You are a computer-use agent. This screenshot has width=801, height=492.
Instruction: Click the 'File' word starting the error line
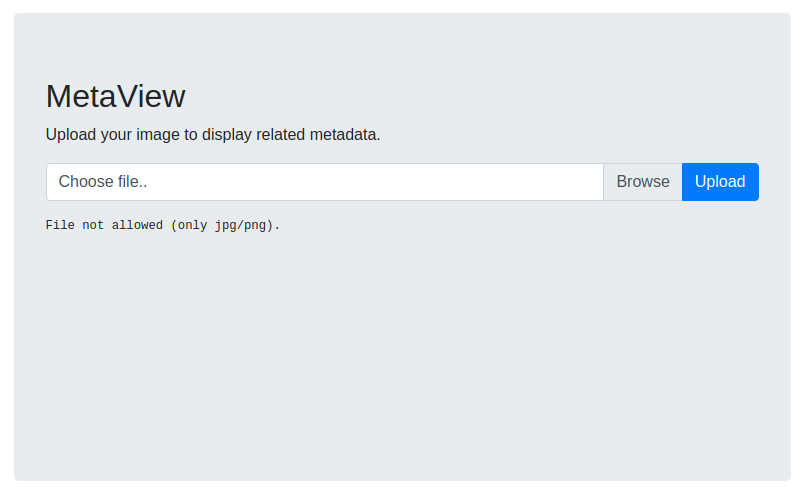(60, 225)
